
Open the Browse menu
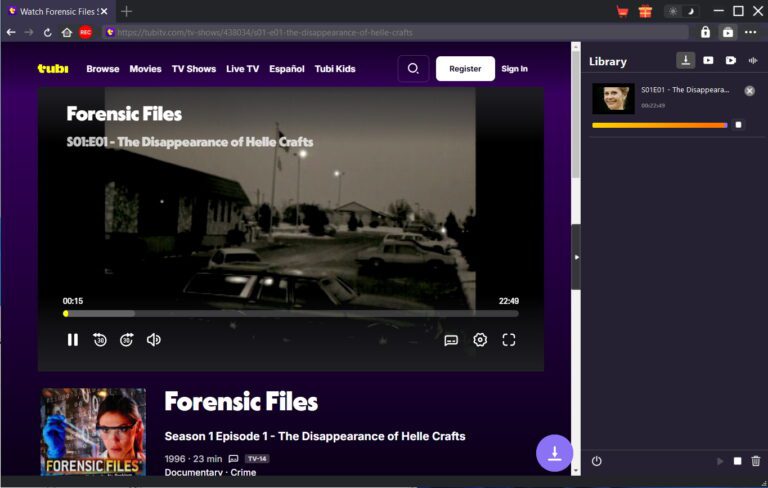pyautogui.click(x=102, y=69)
